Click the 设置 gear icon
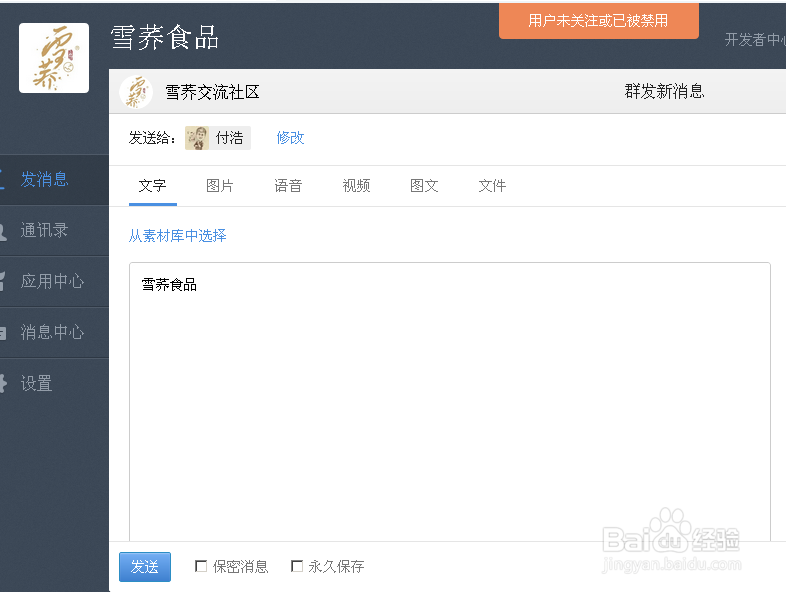 click(x=3, y=383)
